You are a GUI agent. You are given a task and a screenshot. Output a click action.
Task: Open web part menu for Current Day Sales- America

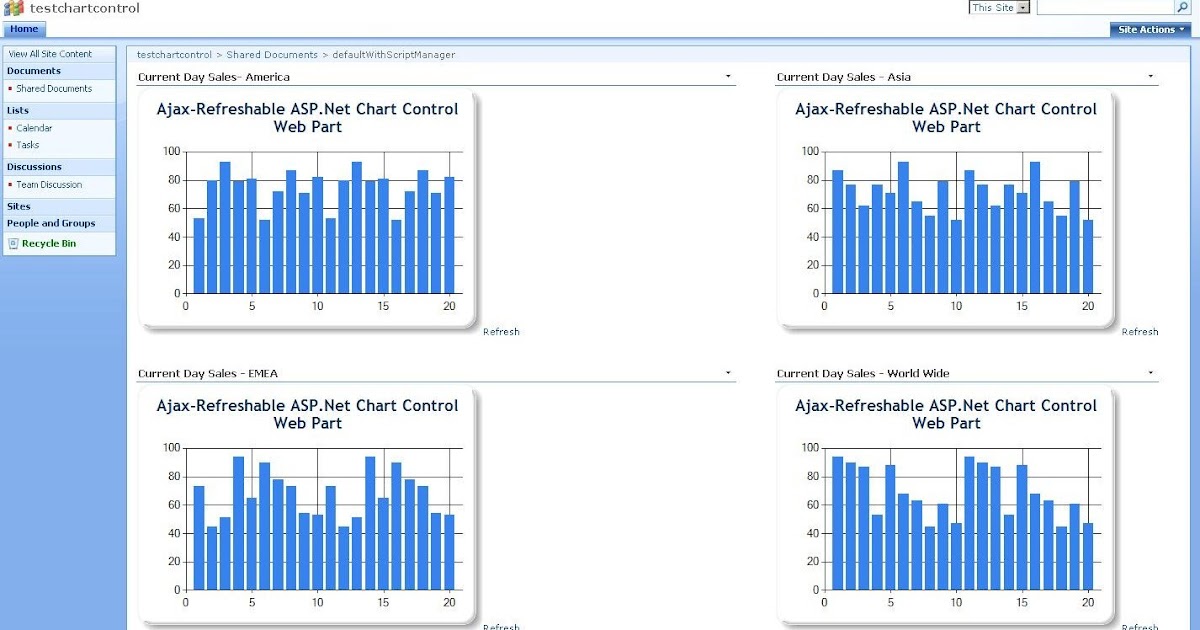click(727, 76)
